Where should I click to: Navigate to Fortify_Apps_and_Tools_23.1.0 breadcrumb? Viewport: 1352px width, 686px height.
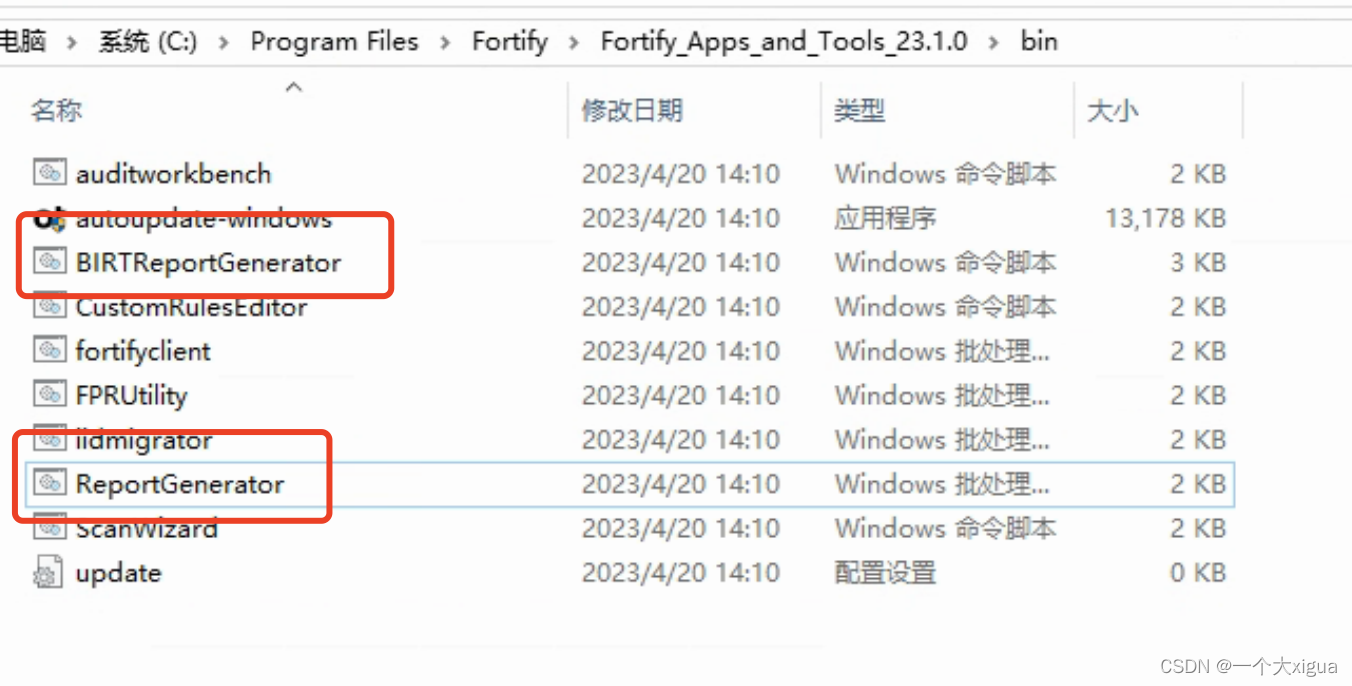(x=783, y=41)
